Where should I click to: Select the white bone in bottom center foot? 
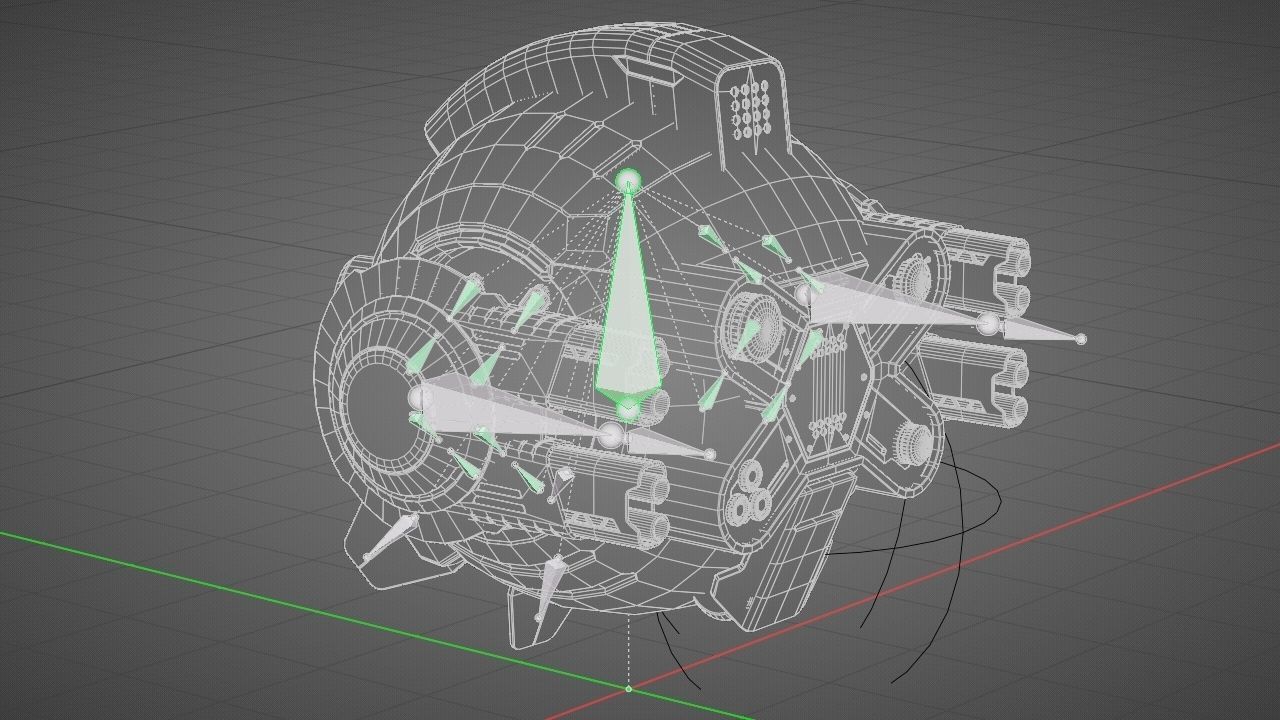coord(549,589)
